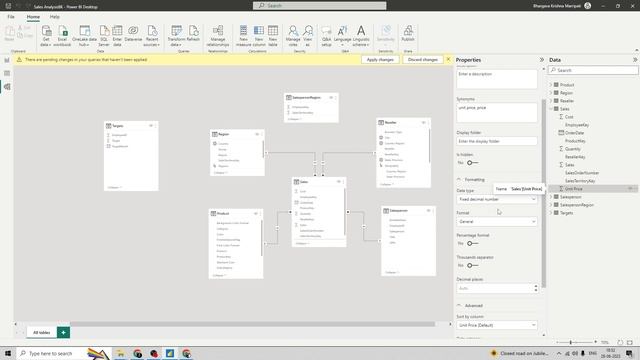Switch to Report view in left sidebar

[x=7, y=60]
